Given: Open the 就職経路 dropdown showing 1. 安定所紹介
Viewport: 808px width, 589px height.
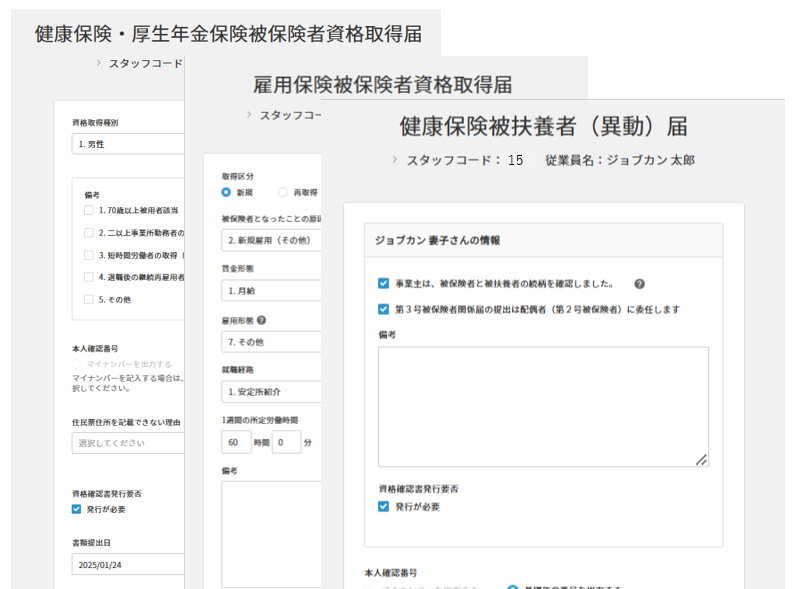Looking at the screenshot, I should click(271, 392).
